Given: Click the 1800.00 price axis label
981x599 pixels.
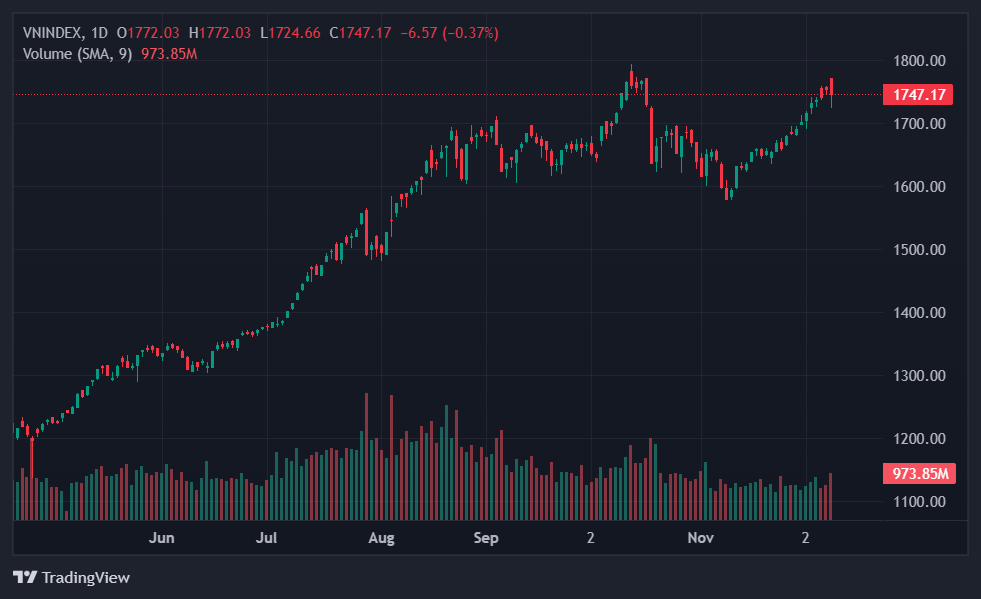Looking at the screenshot, I should coord(919,61).
